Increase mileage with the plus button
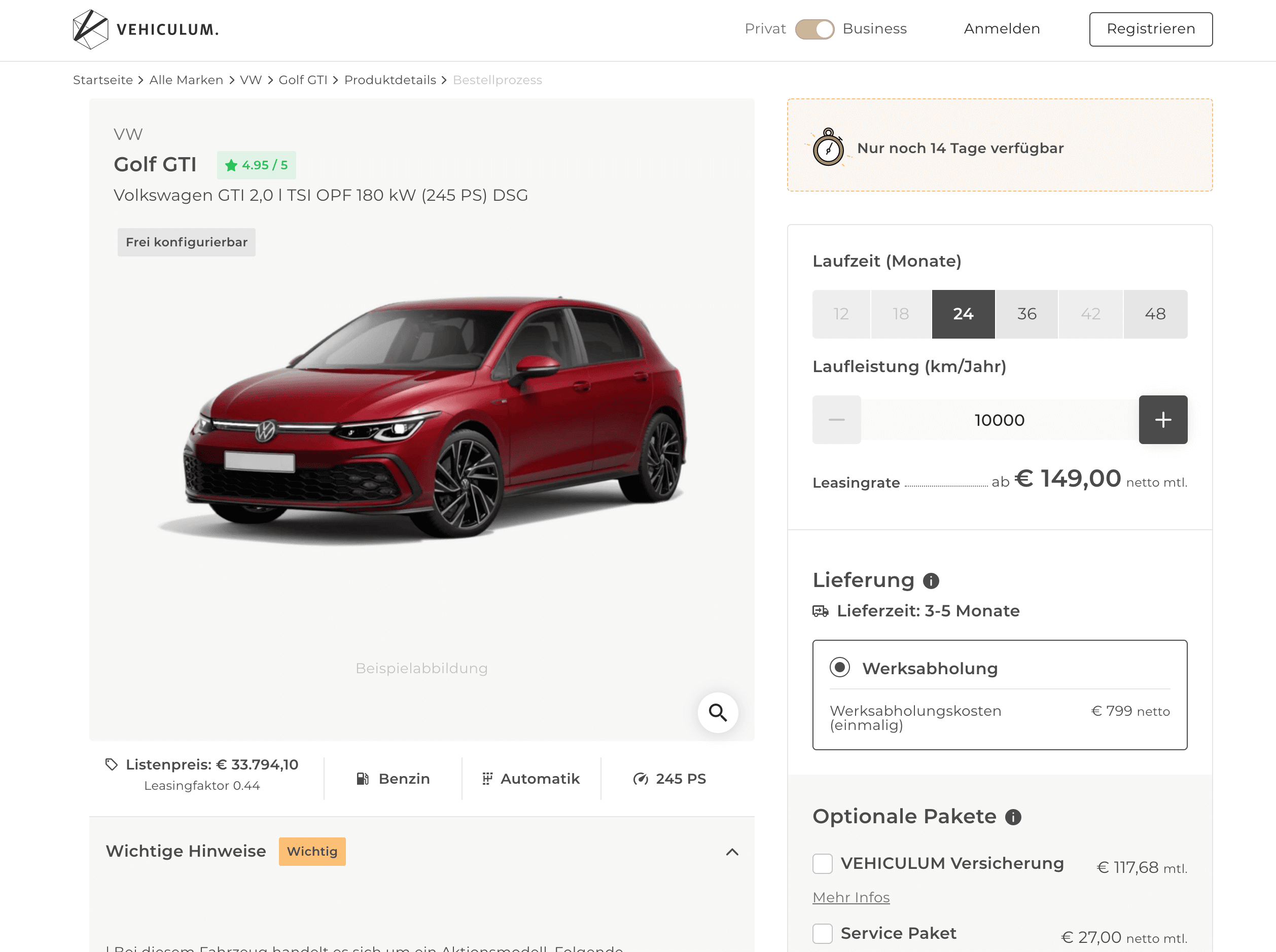Screen dimensions: 1276x952 (1162, 420)
